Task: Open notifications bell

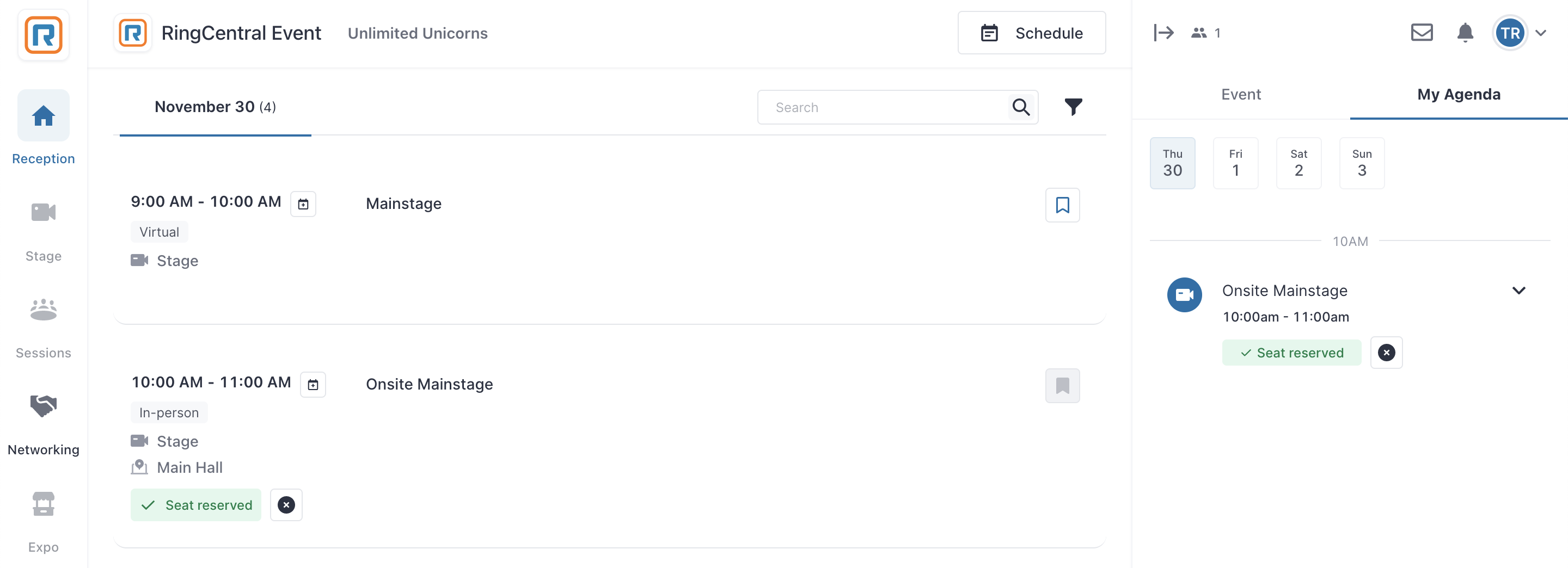Action: (1465, 33)
